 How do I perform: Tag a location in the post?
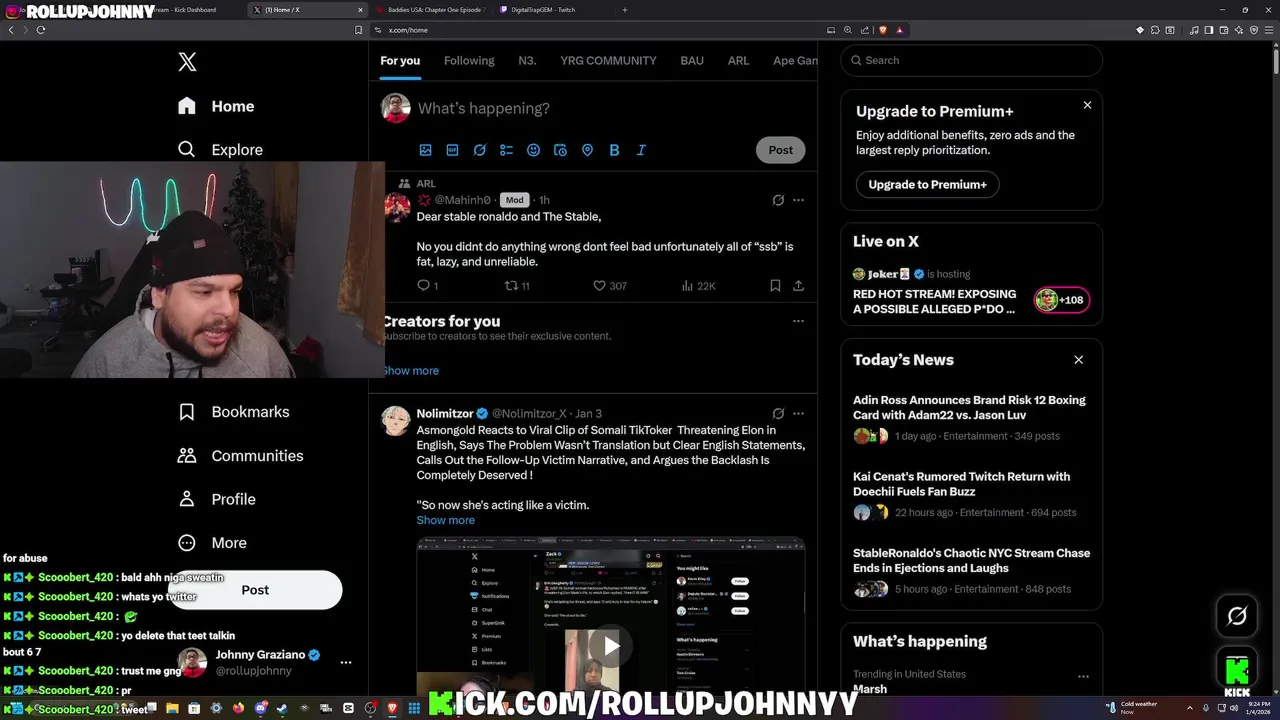pos(587,150)
